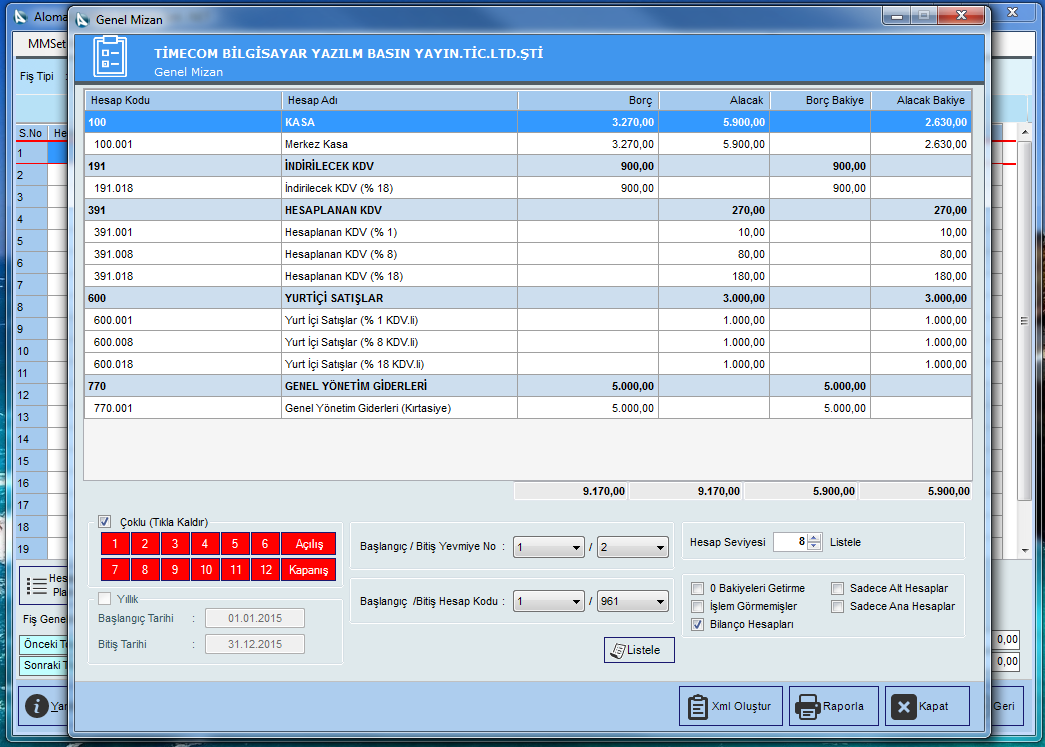Screen dimensions: 1045x747
Task: Click the Hesap Seviyesi value field
Action: (790, 542)
